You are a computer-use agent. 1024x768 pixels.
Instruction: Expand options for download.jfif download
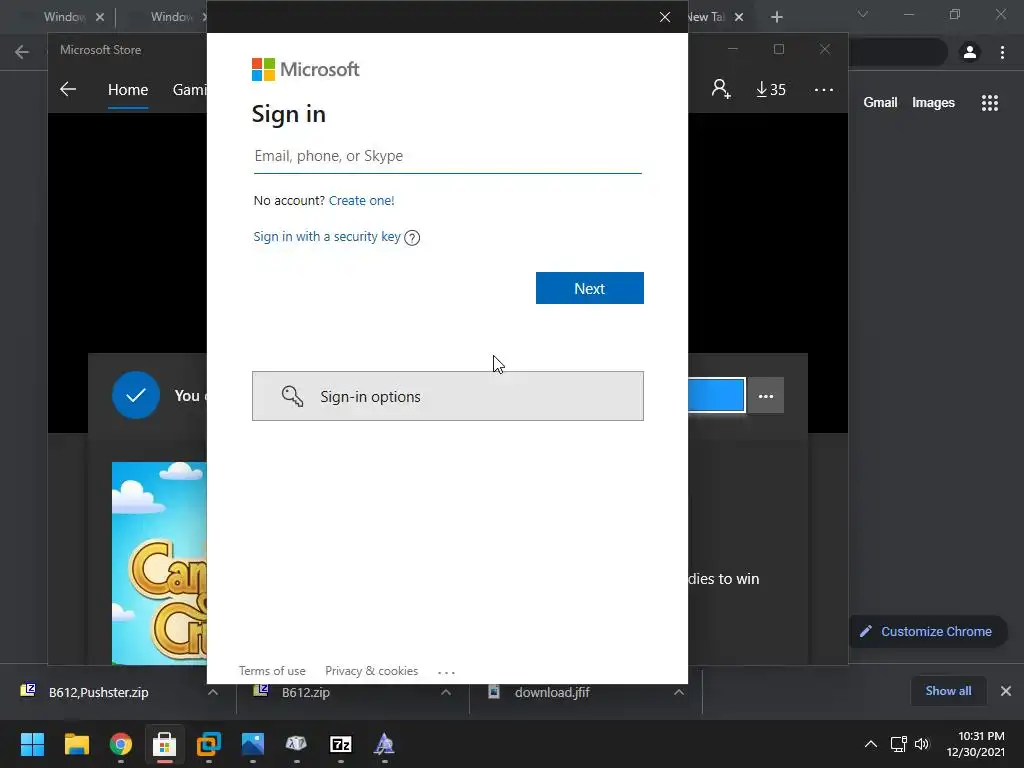pyautogui.click(x=679, y=692)
